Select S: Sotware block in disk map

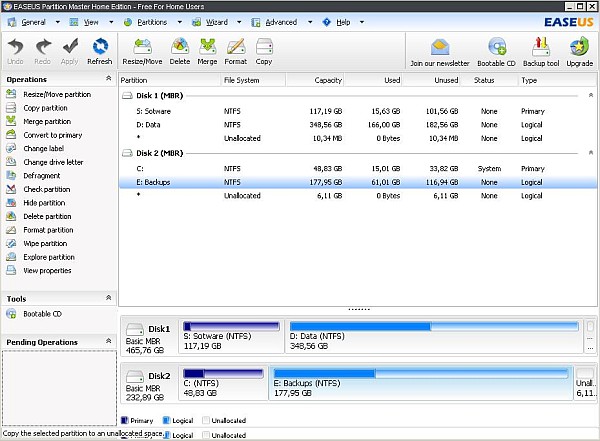point(232,336)
